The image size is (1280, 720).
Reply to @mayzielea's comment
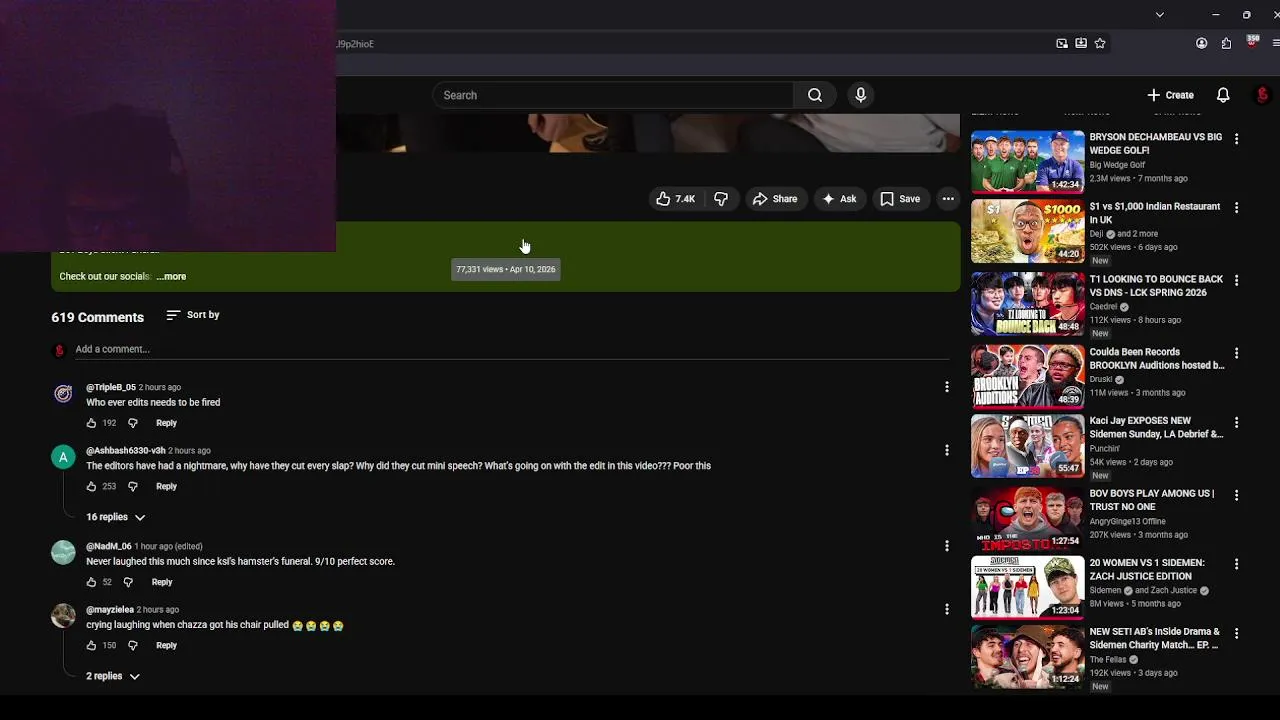[x=166, y=645]
